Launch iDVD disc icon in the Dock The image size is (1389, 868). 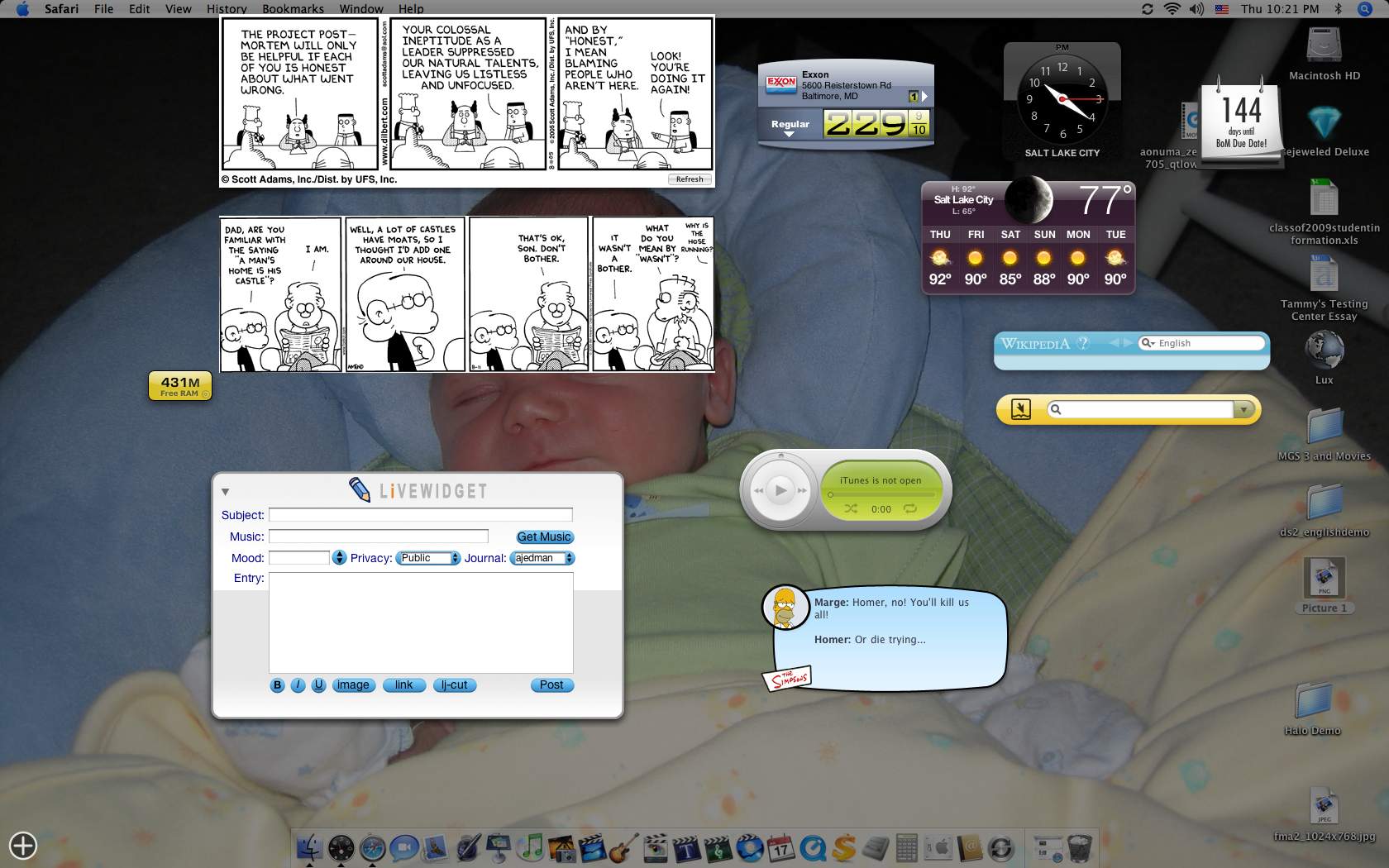pos(750,847)
